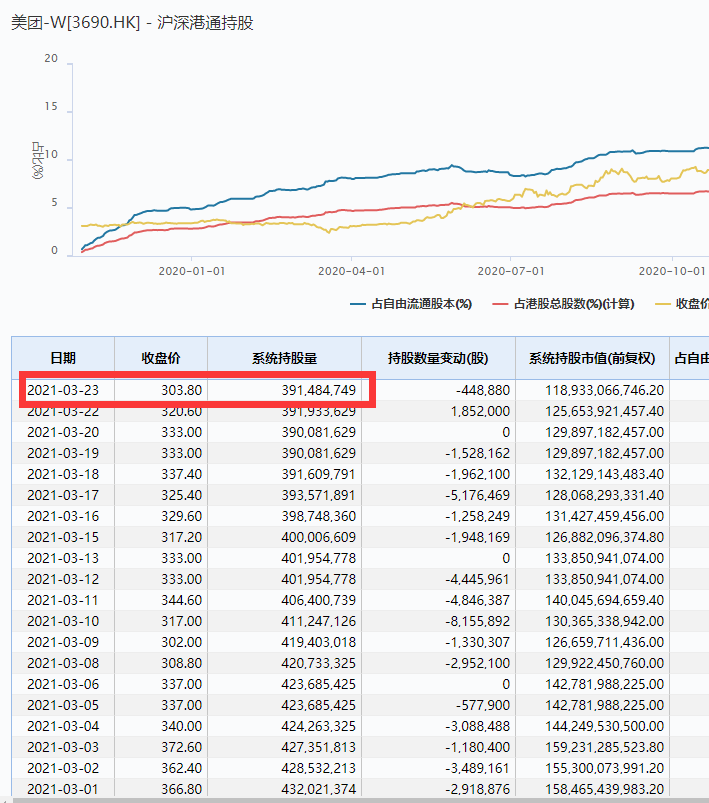This screenshot has height=803, width=709.
Task: Select the change value -5,176,469
Action: pos(477,495)
